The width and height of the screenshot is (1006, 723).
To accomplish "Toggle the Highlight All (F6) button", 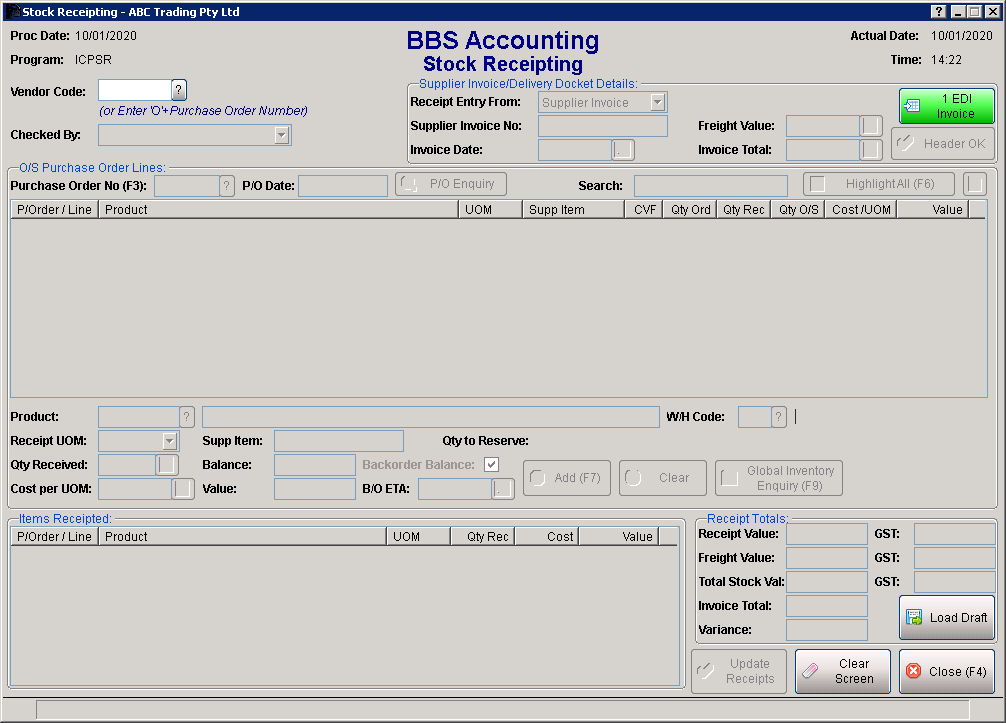I will [x=878, y=184].
